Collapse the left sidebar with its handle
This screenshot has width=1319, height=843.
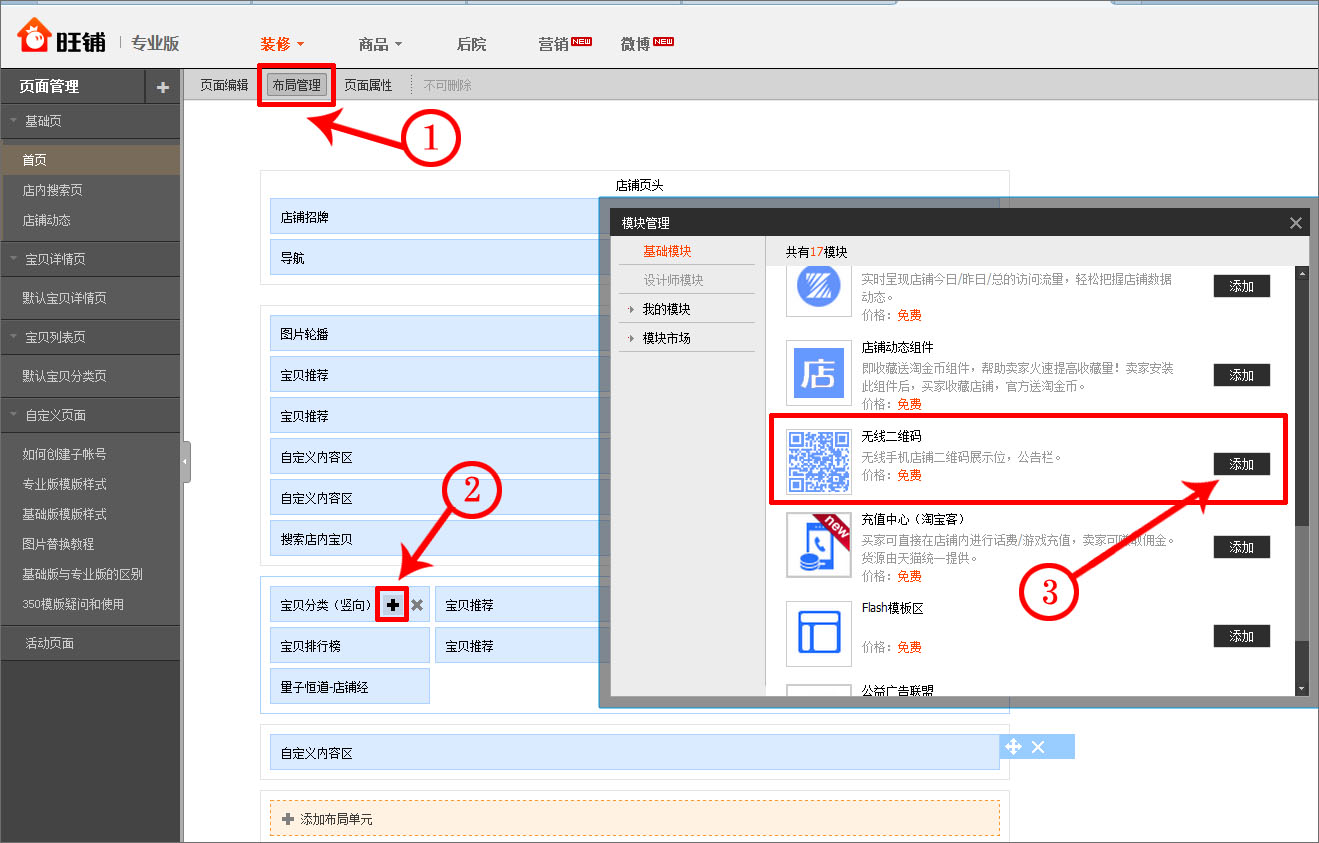click(186, 461)
